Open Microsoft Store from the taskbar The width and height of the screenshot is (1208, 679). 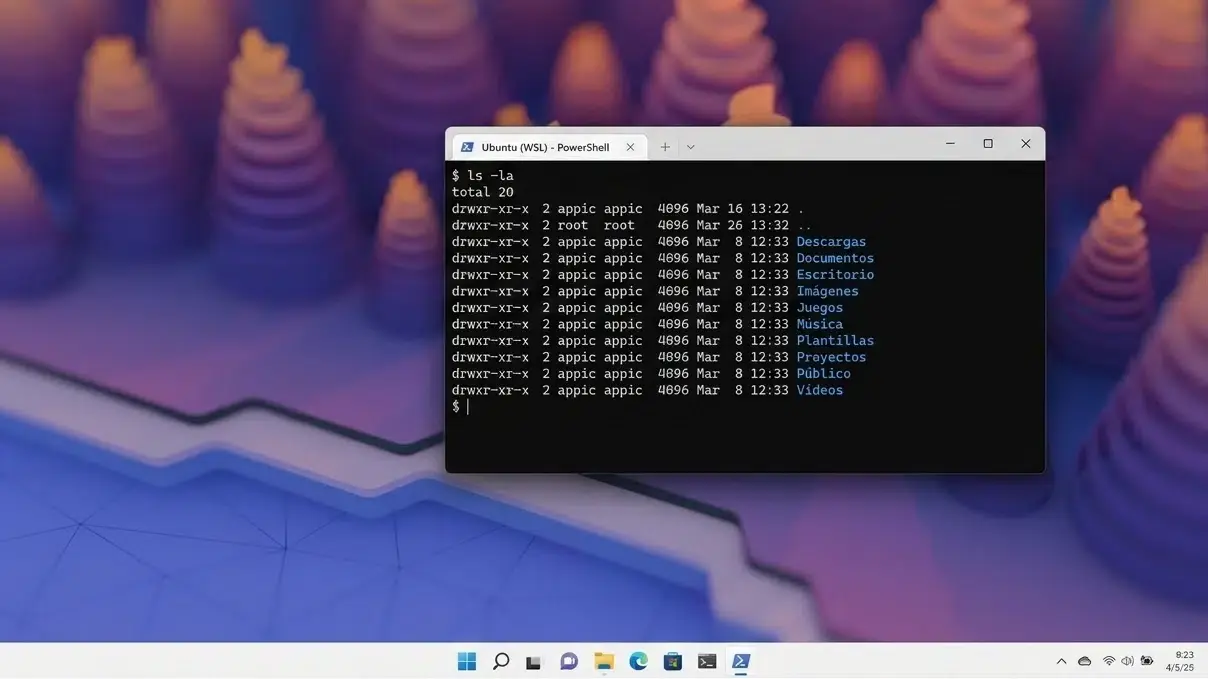click(673, 661)
